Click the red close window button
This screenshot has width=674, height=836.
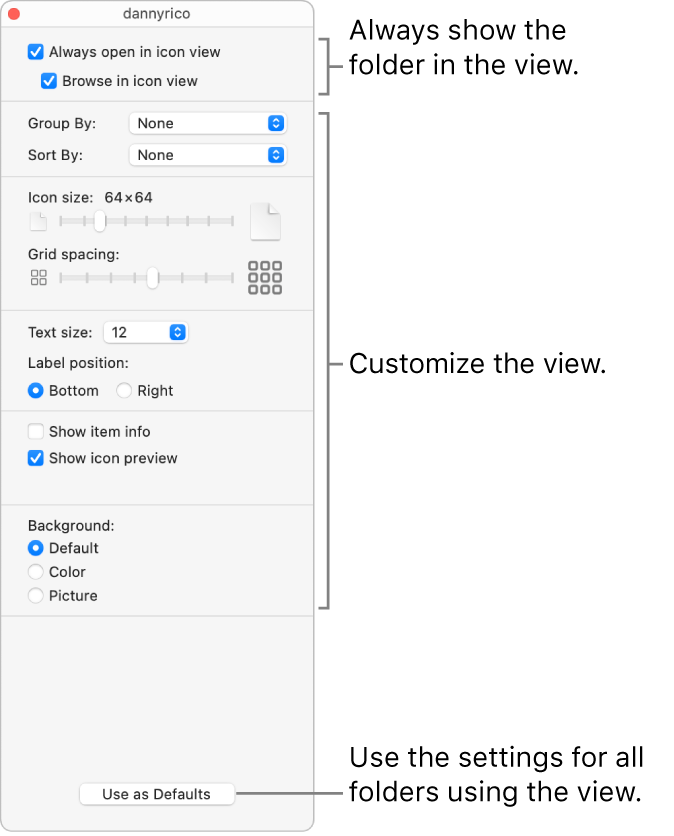pos(15,15)
